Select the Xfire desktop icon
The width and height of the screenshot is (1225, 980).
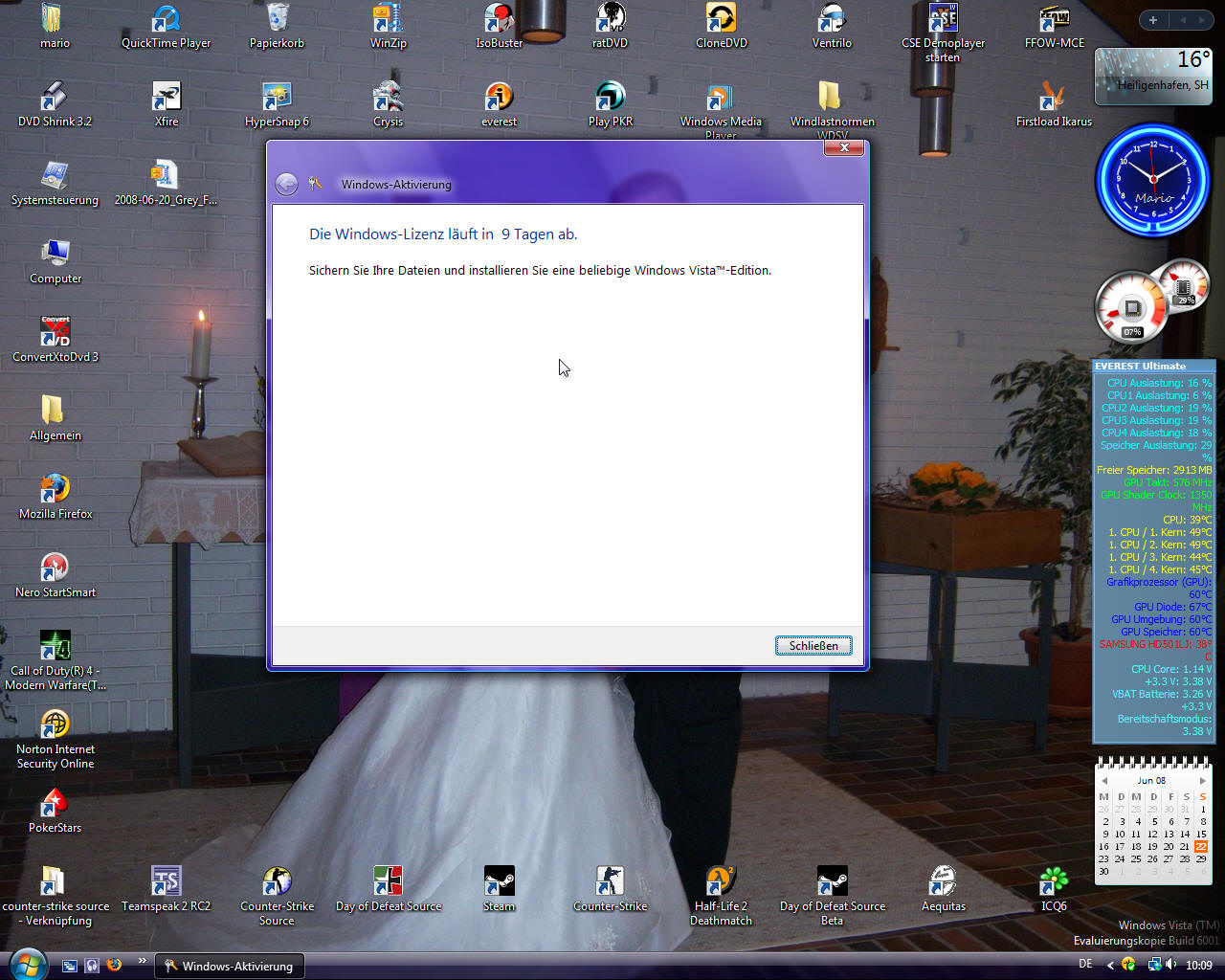(x=167, y=104)
